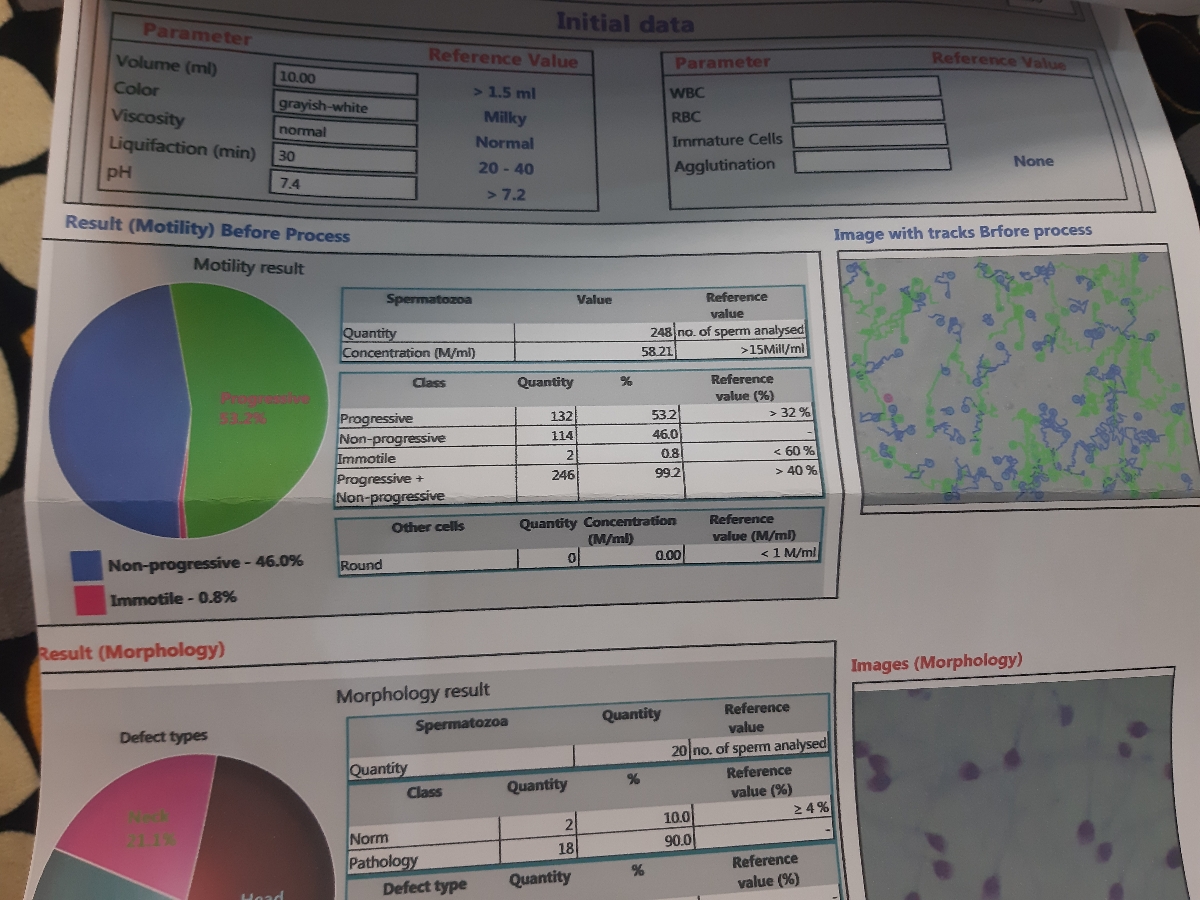
Task: Click the 'Initial data' heading
Action: (x=624, y=22)
